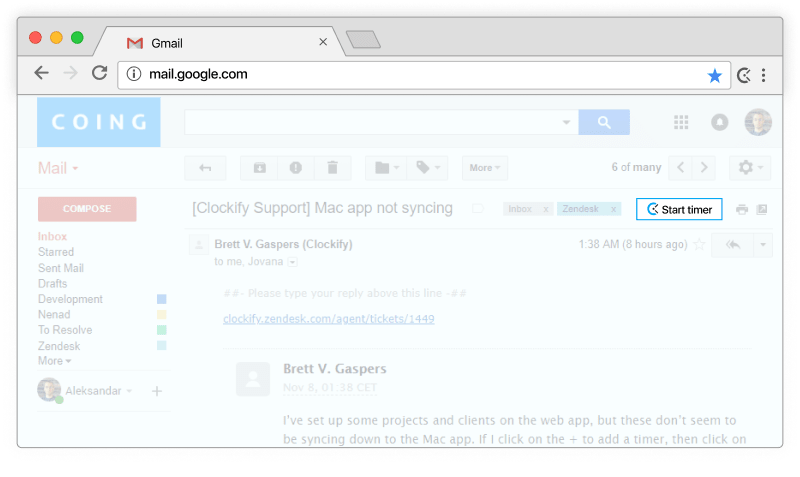This screenshot has height=477, width=800.
Task: Click the yellow Nenad color swatch
Action: click(x=161, y=315)
